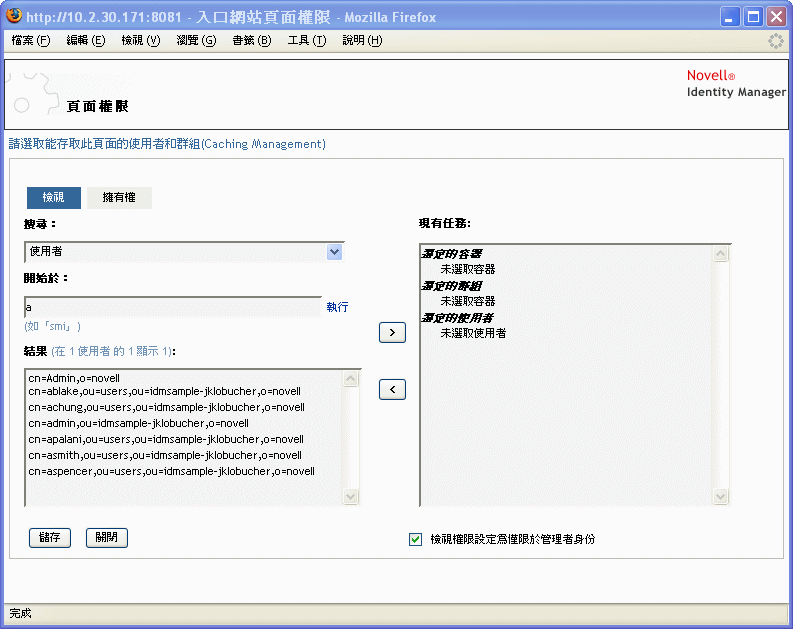Open the 檔案 (F) menu

coord(31,40)
